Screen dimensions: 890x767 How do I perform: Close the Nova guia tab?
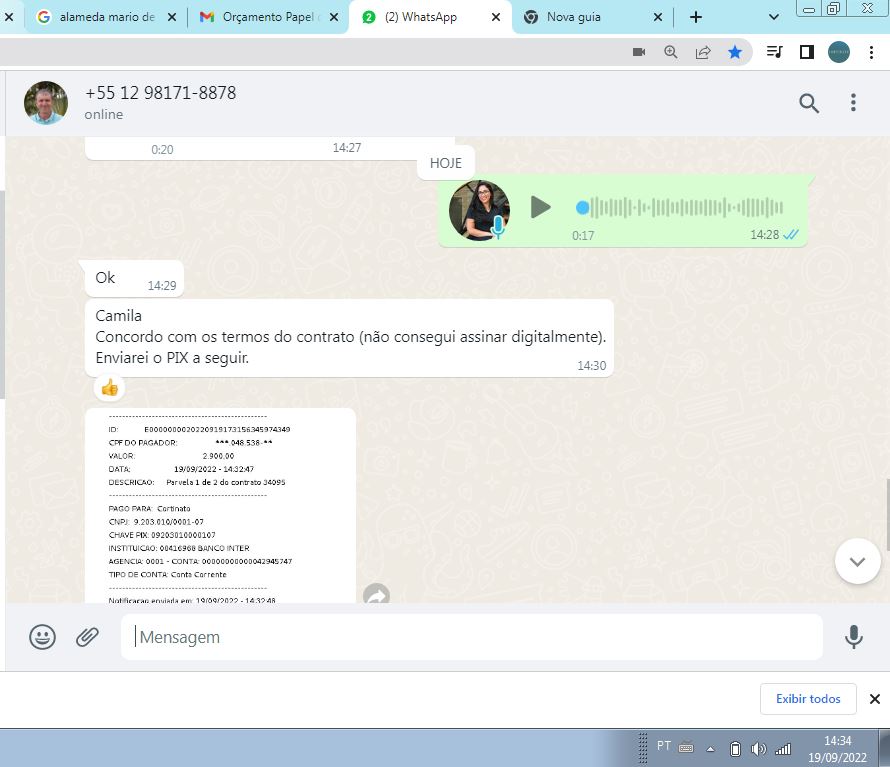pyautogui.click(x=658, y=17)
